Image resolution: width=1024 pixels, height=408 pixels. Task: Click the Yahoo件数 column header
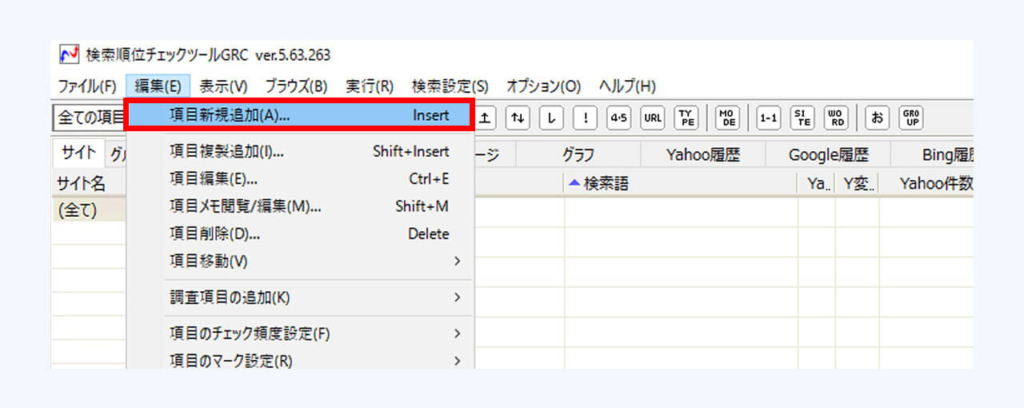coord(926,185)
